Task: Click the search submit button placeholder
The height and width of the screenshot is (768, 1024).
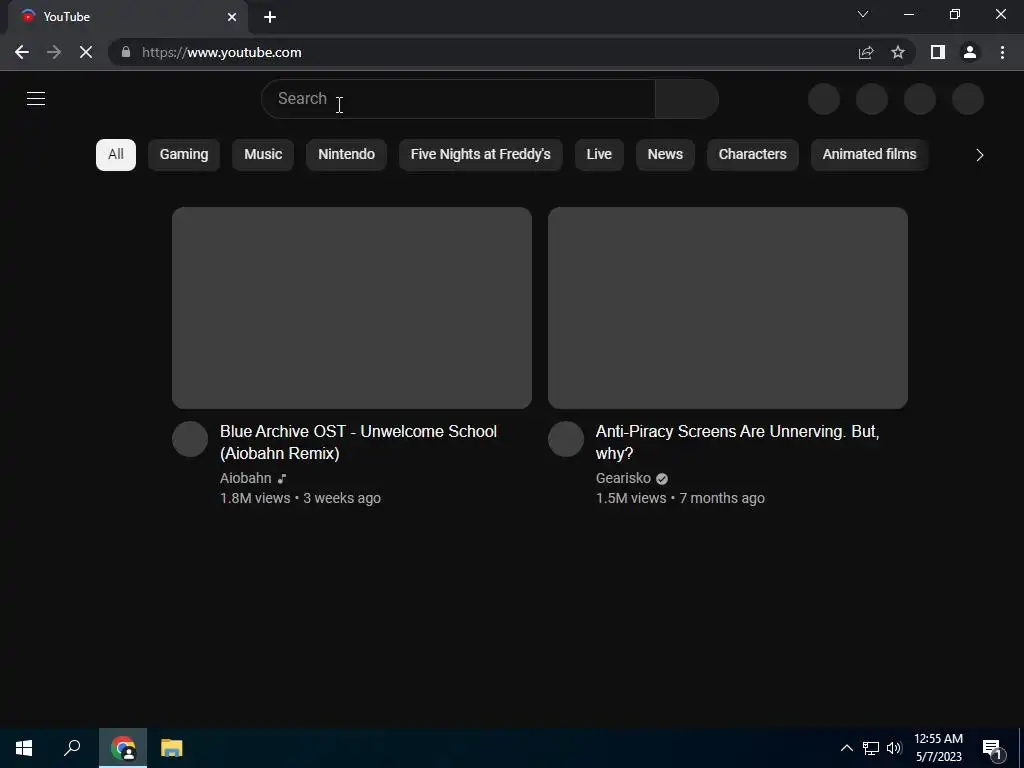Action: [x=687, y=99]
